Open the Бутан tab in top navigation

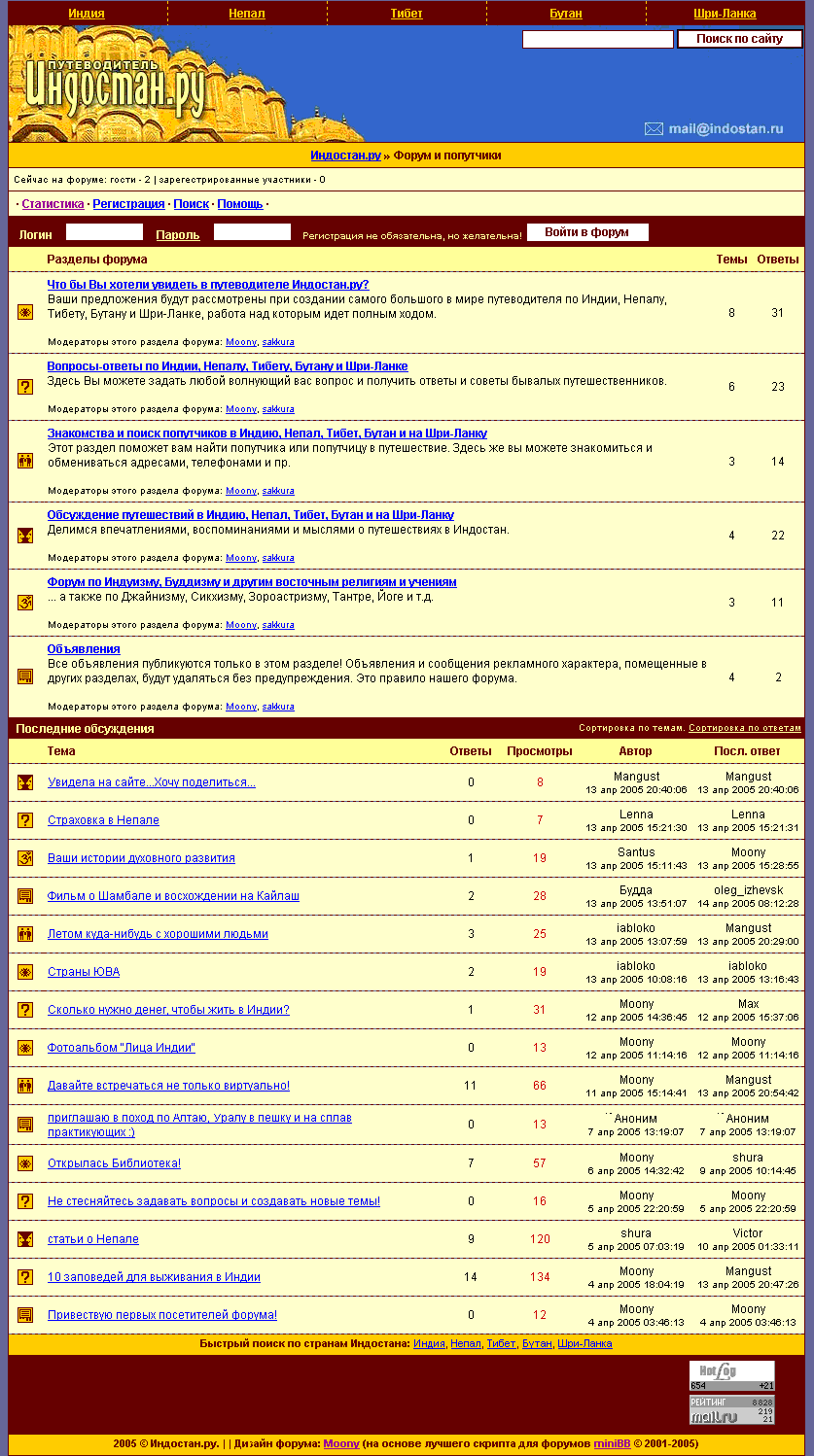(566, 14)
